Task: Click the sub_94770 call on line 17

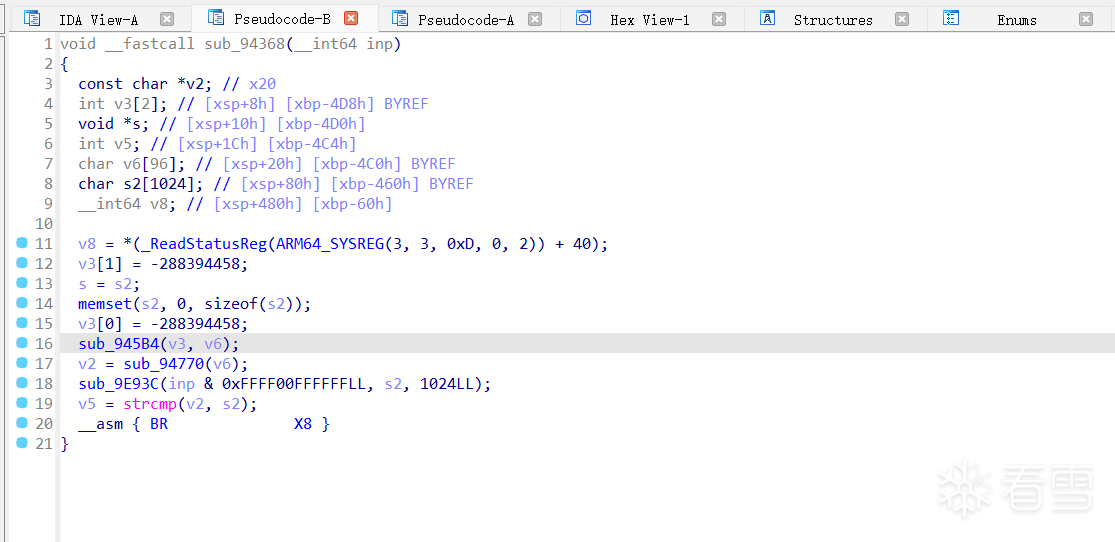Action: pos(164,364)
